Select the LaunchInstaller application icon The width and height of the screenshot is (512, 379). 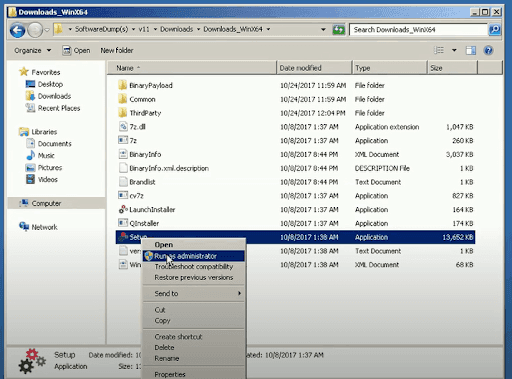(x=123, y=209)
